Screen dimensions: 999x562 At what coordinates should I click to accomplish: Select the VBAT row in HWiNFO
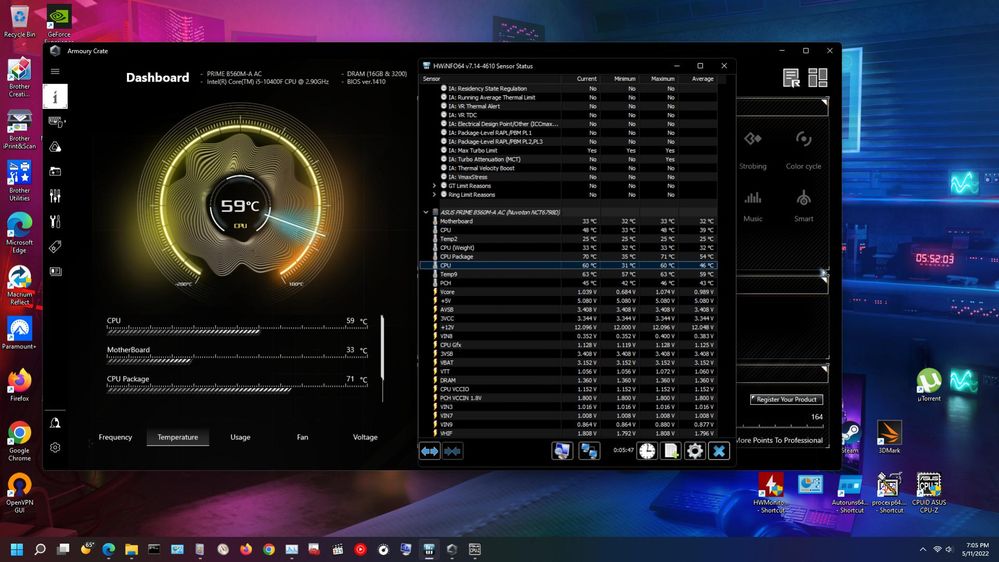click(x=568, y=363)
